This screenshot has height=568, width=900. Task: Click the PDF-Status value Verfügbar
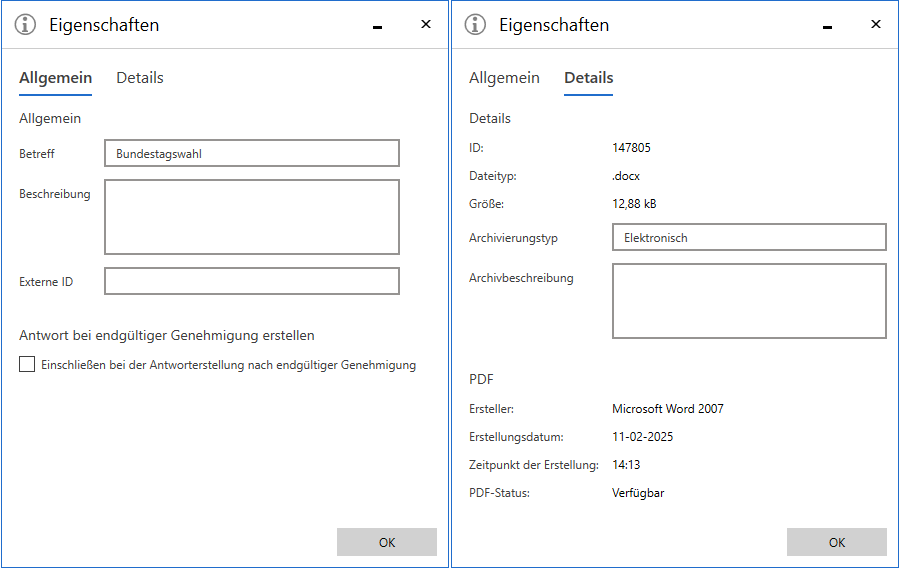click(638, 493)
